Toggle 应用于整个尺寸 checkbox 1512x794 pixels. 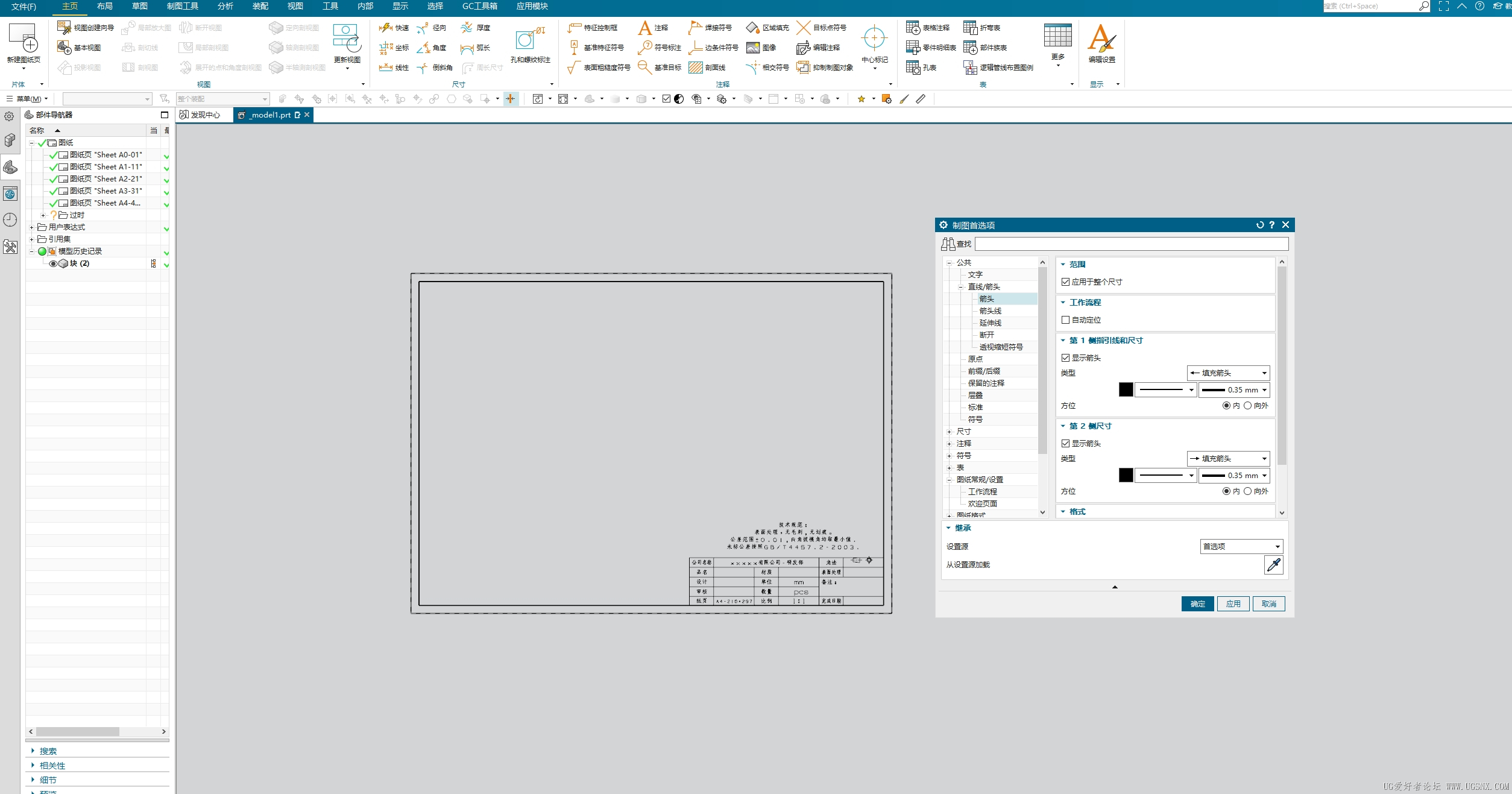pos(1065,282)
